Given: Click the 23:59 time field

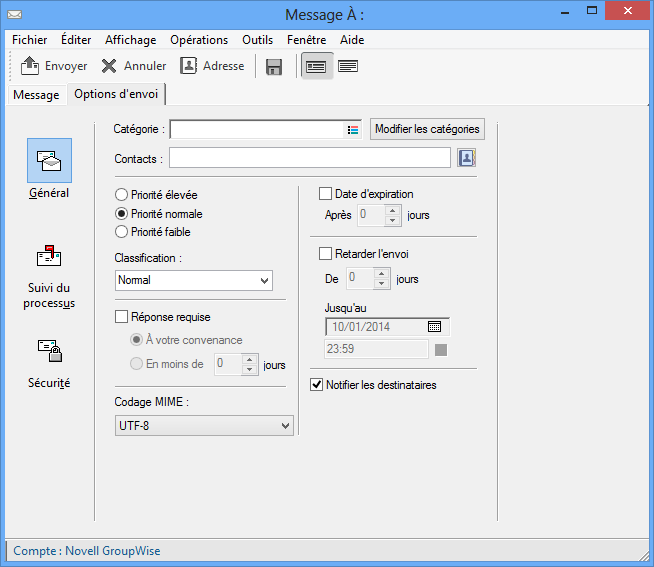Looking at the screenshot, I should (x=376, y=349).
